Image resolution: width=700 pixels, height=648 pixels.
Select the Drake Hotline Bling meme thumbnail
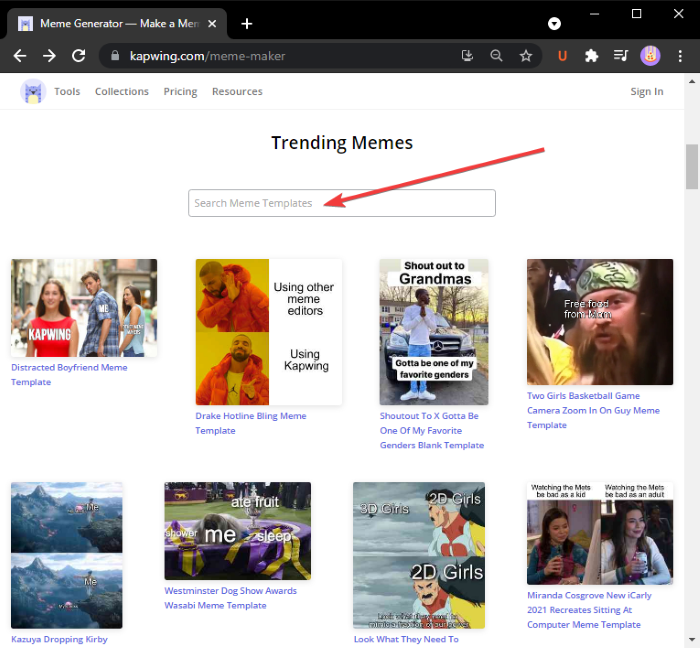[x=268, y=332]
